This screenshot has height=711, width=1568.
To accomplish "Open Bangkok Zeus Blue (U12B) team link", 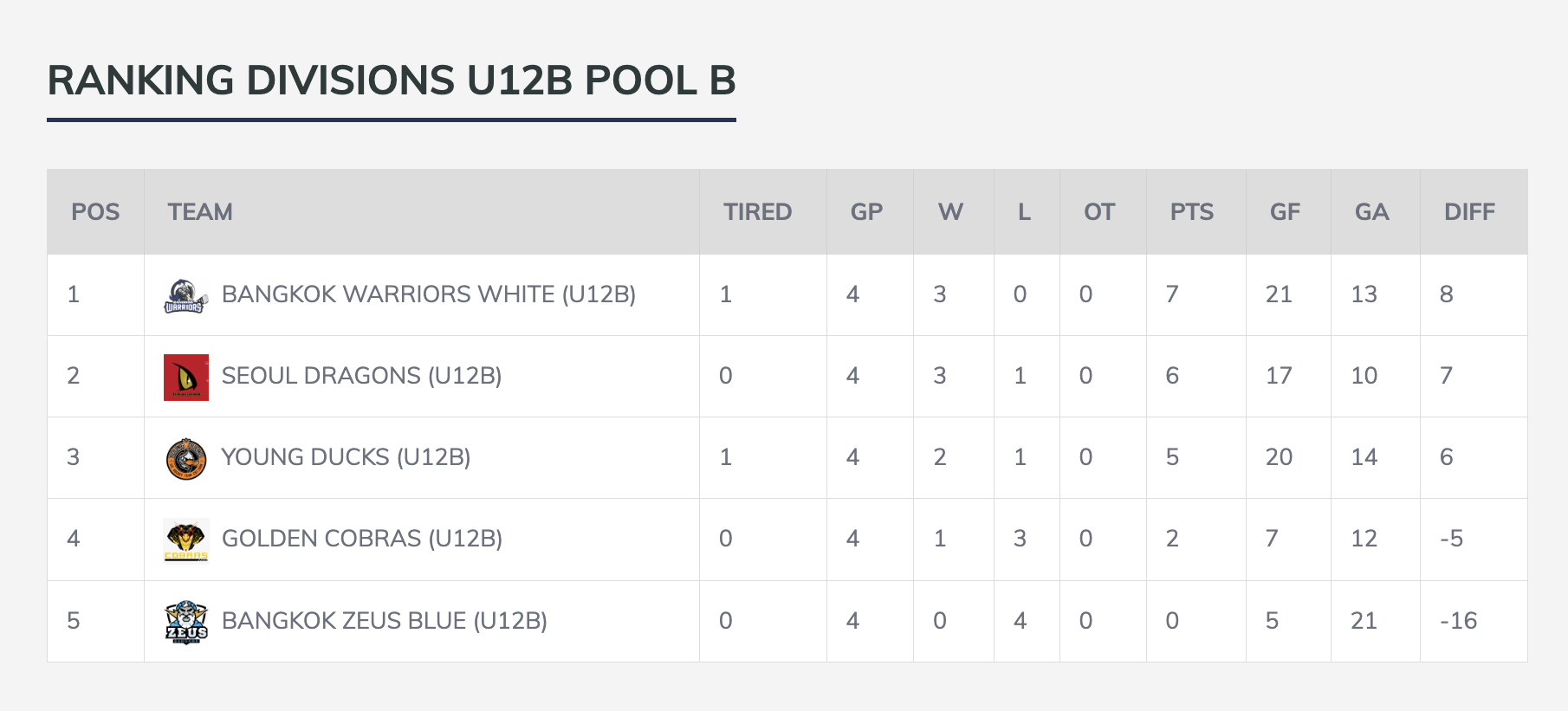I will pos(384,621).
